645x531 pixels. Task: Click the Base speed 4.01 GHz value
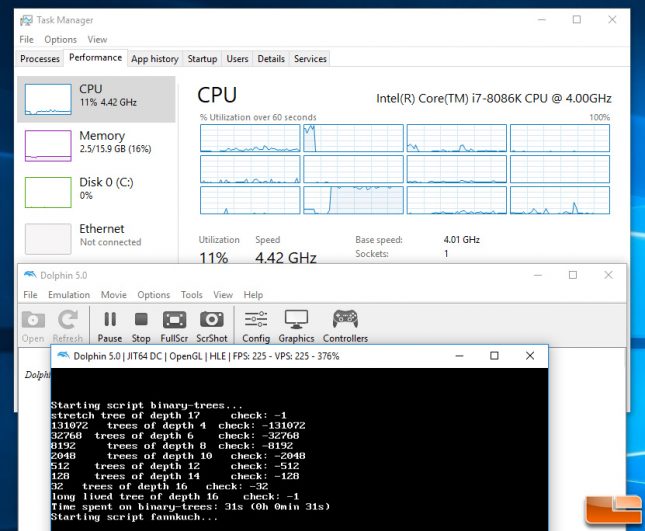pos(462,240)
